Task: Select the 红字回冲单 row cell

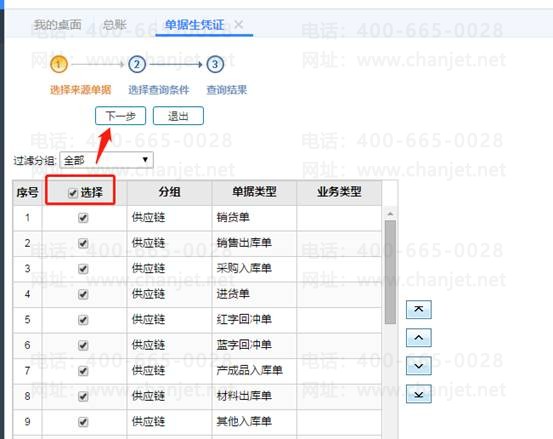Action: point(254,320)
